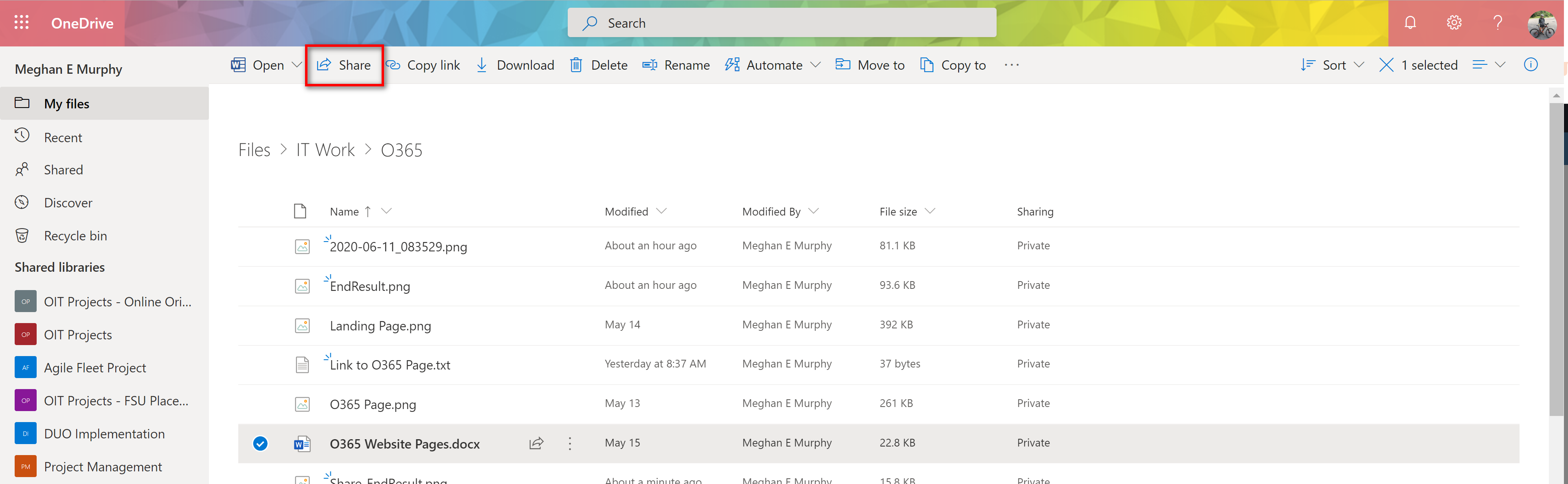Click the file type column header icon
Screen dimensions: 1568x484
tap(299, 211)
